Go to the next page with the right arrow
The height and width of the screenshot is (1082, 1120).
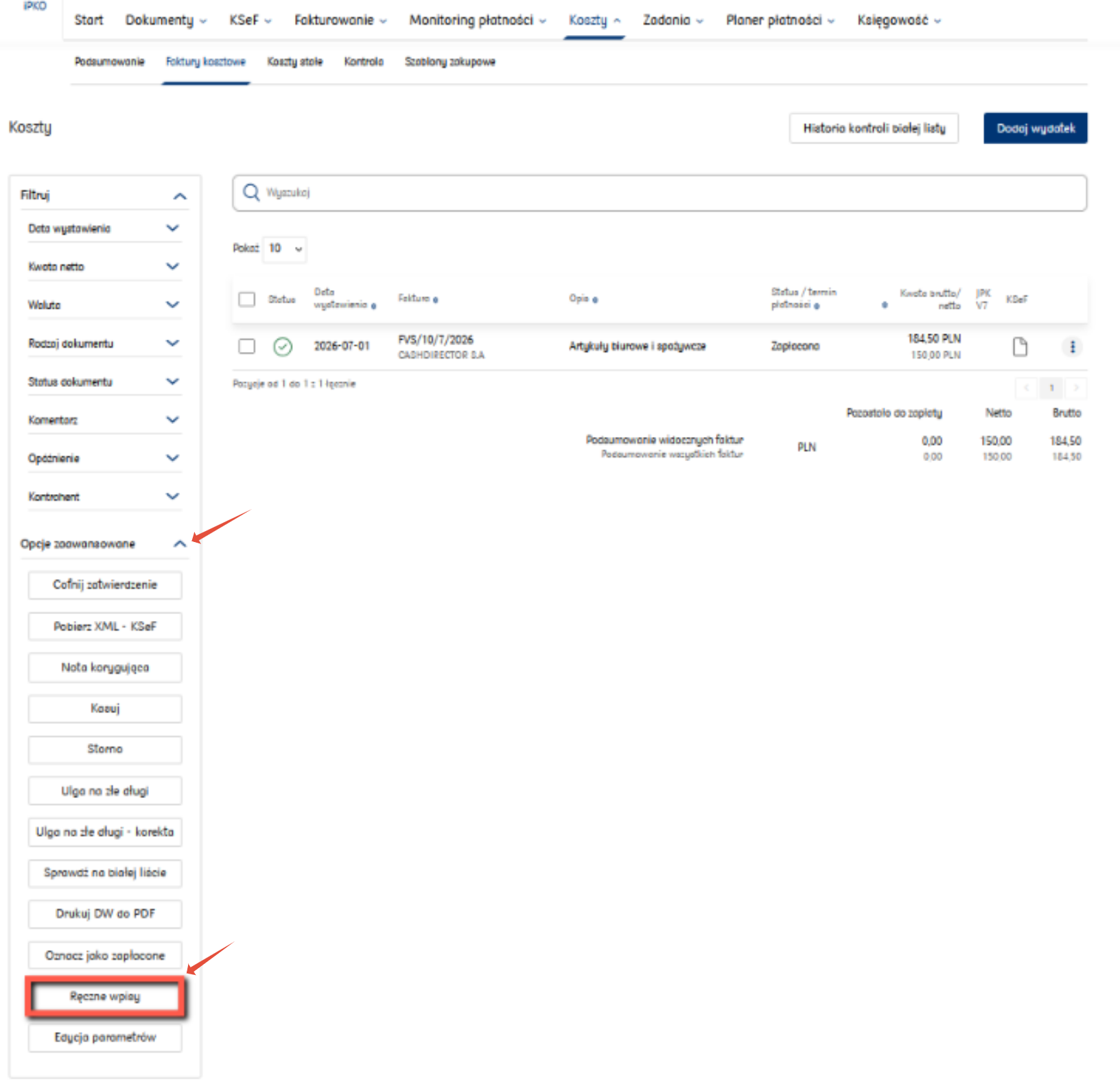tap(1076, 388)
